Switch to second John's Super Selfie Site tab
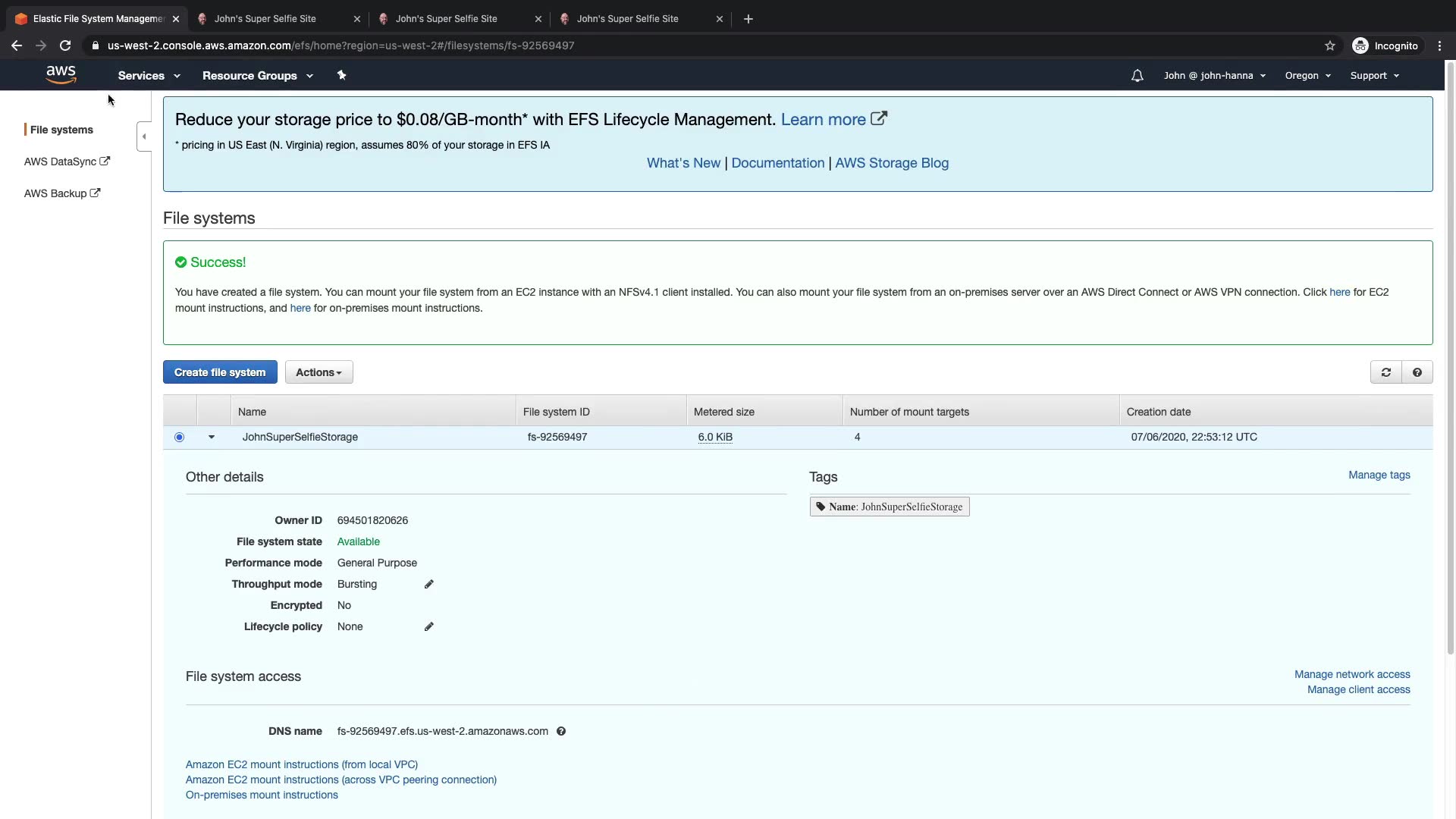1456x819 pixels. (x=446, y=19)
